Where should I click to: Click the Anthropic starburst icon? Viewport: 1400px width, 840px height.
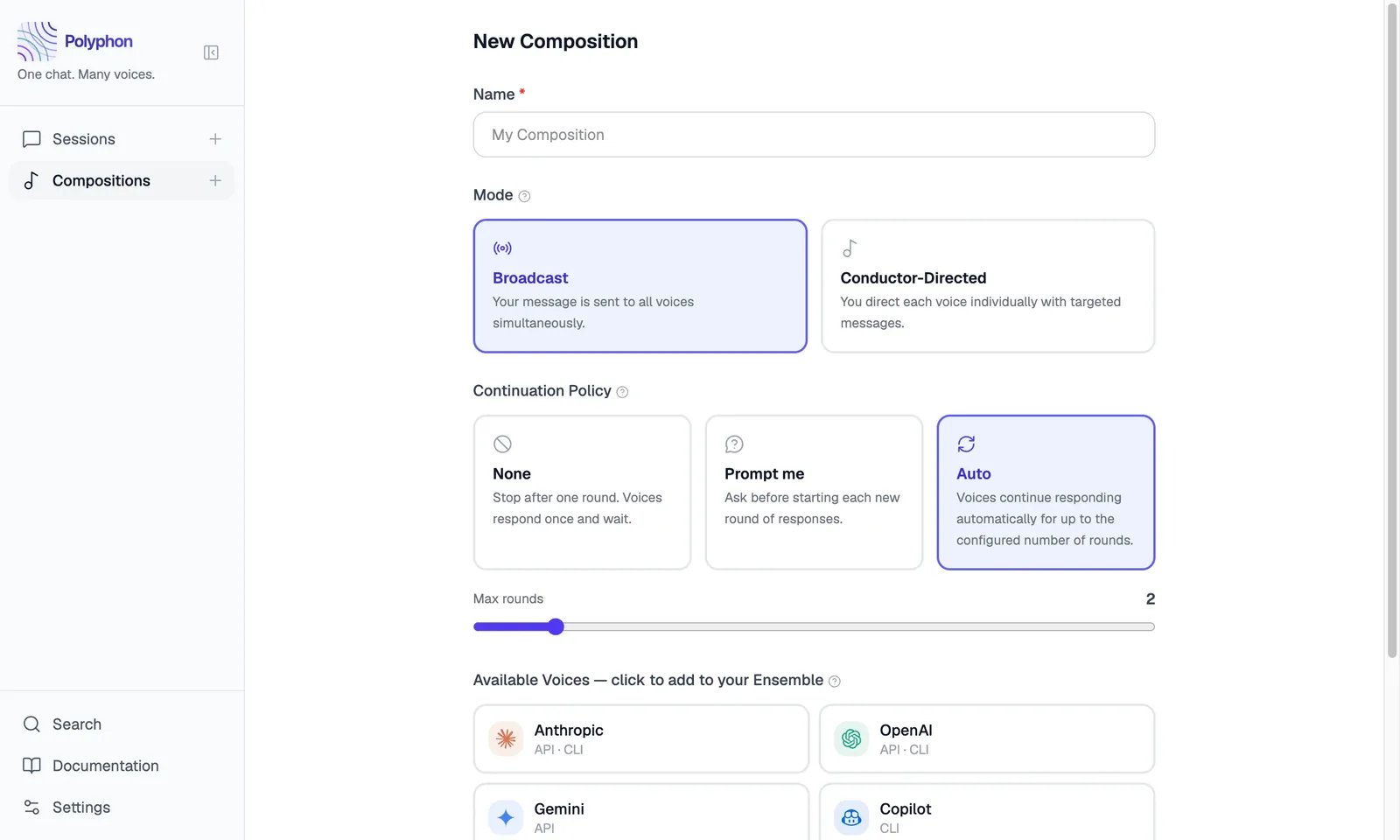(x=506, y=738)
